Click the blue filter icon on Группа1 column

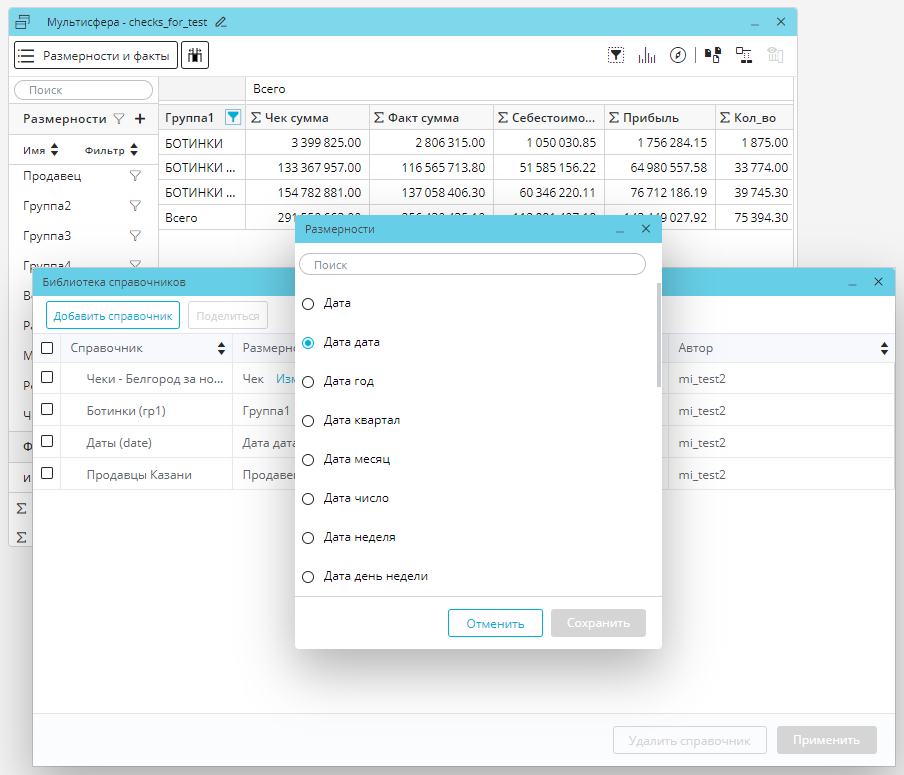(233, 117)
